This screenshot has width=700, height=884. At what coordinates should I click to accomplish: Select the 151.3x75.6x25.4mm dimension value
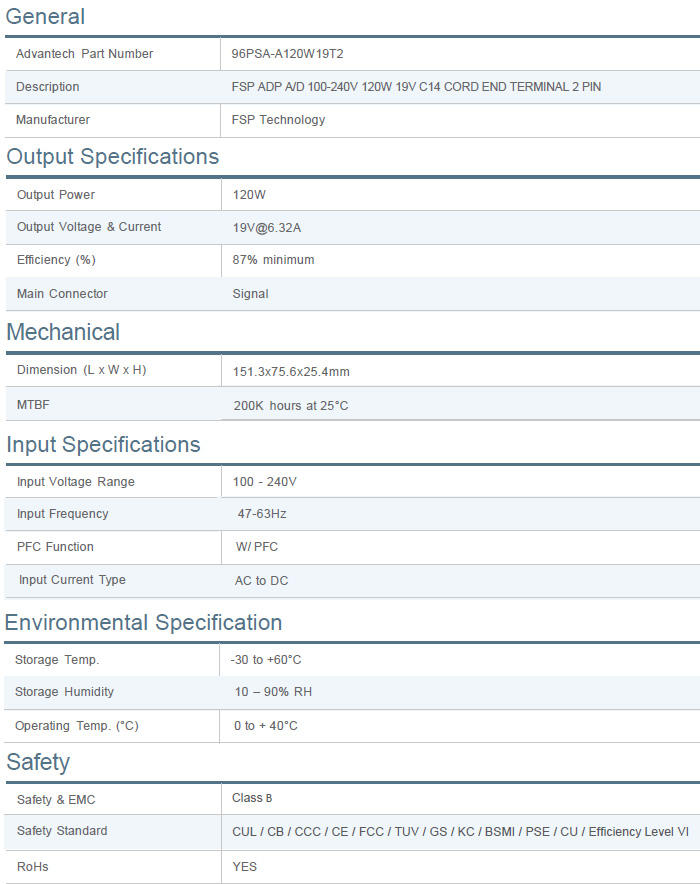pos(291,372)
